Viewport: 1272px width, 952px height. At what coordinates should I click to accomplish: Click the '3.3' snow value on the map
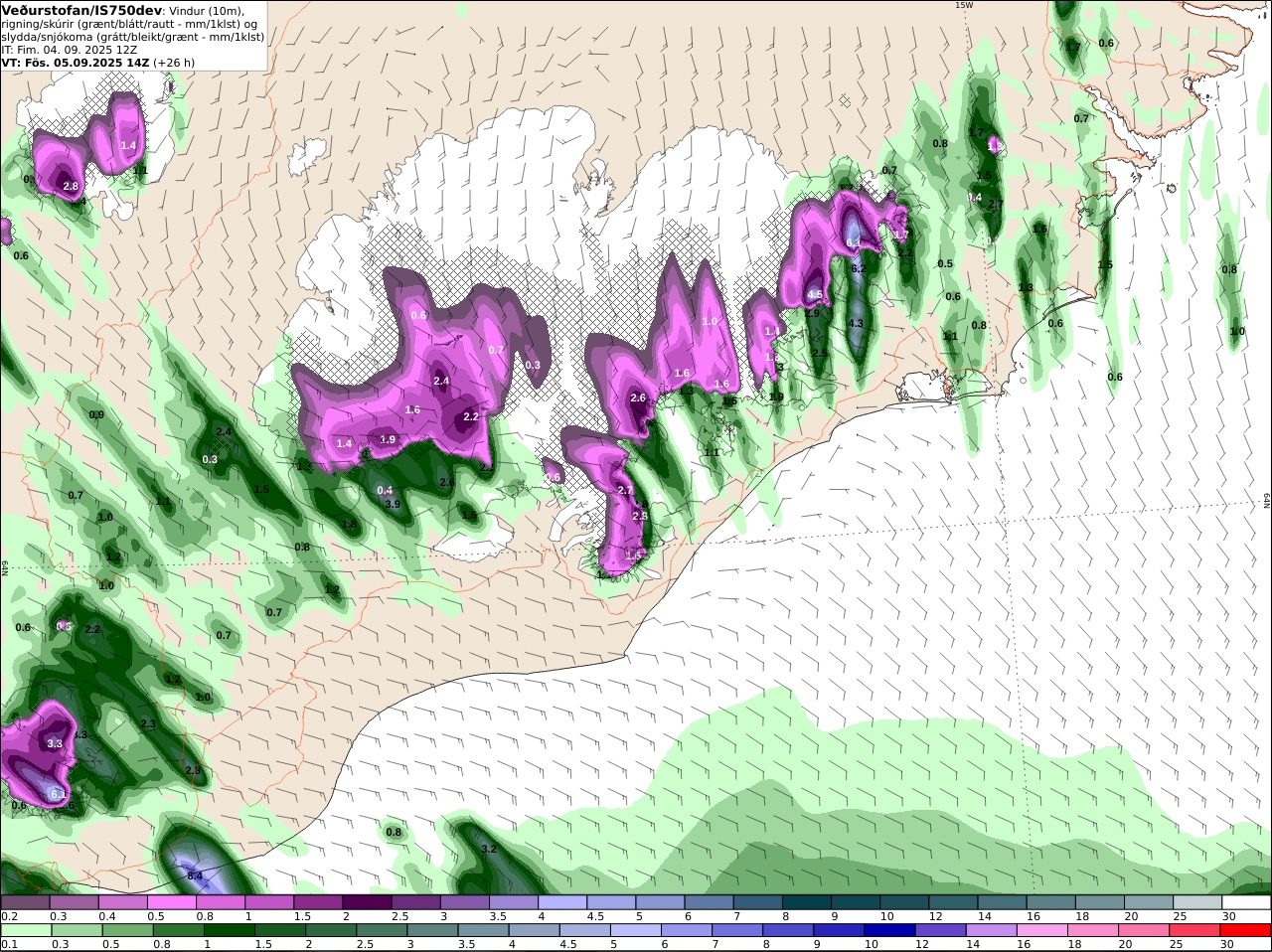pos(55,743)
